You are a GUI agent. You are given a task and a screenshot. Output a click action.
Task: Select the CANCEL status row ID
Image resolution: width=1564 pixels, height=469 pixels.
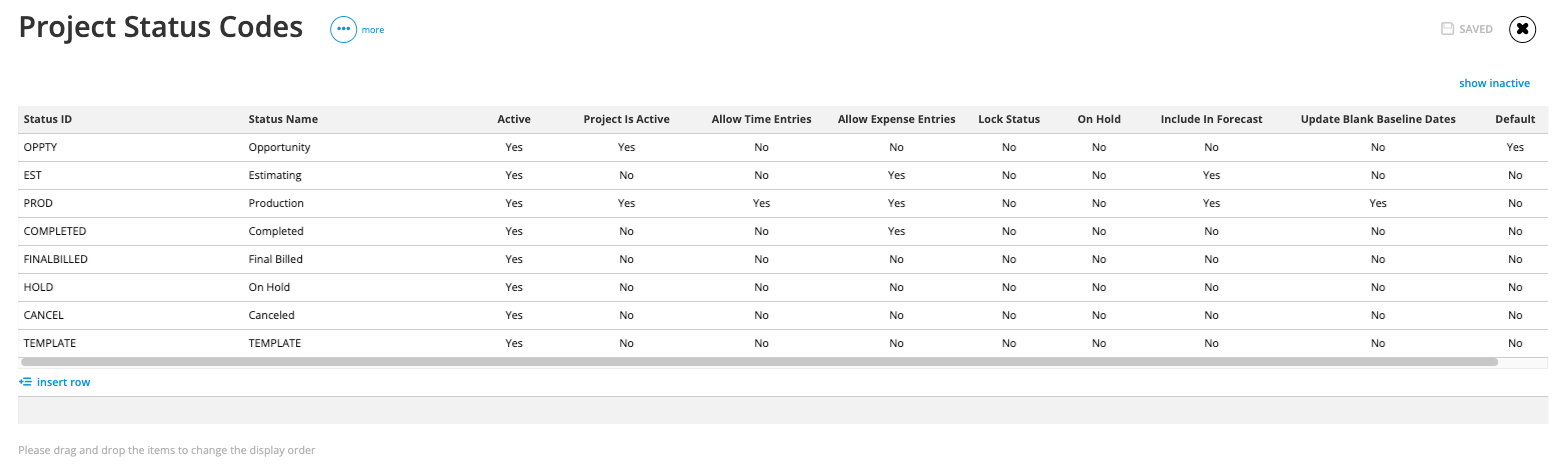43,315
